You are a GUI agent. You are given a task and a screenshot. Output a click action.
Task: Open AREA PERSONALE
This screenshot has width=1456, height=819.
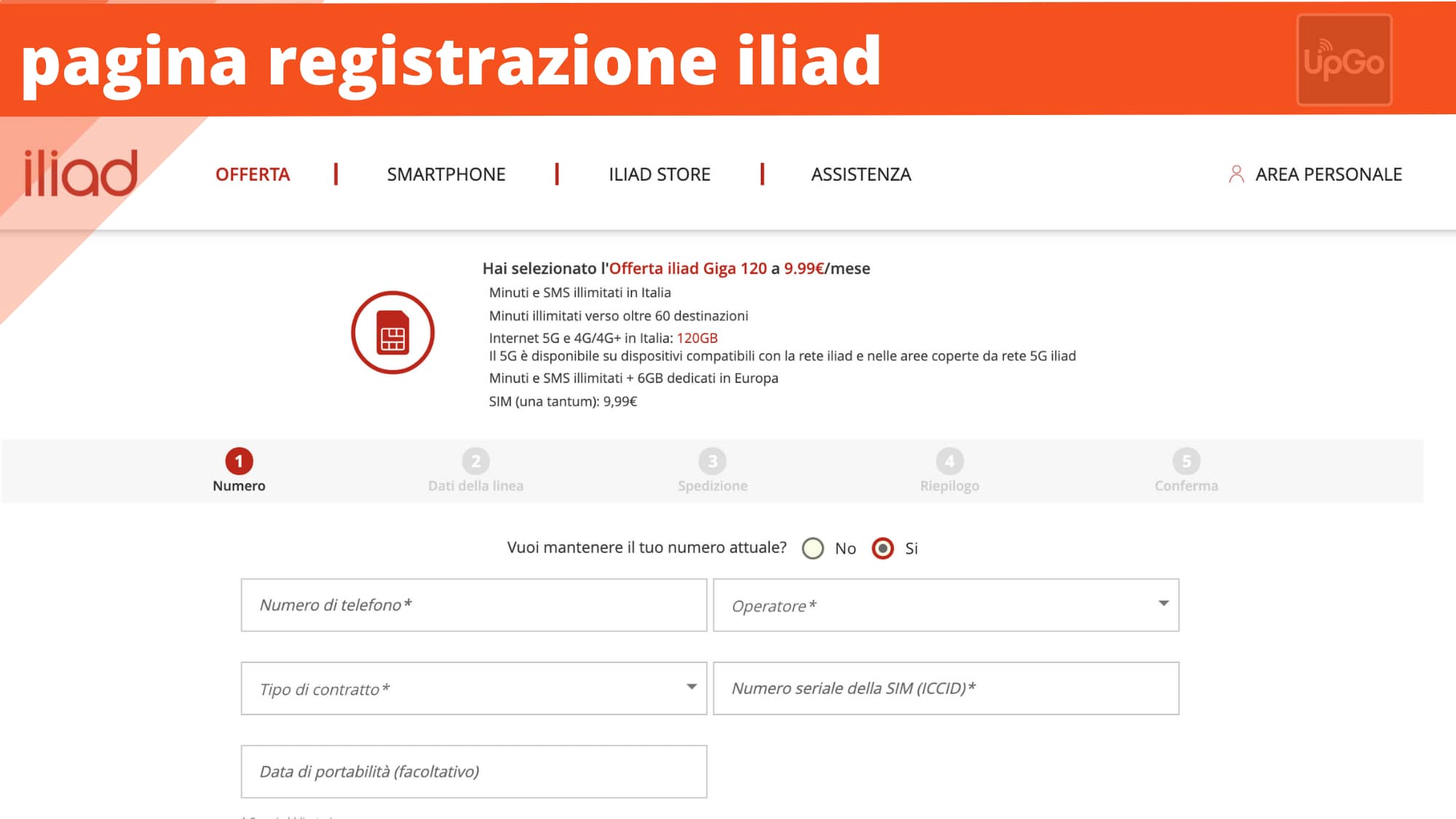[1328, 174]
